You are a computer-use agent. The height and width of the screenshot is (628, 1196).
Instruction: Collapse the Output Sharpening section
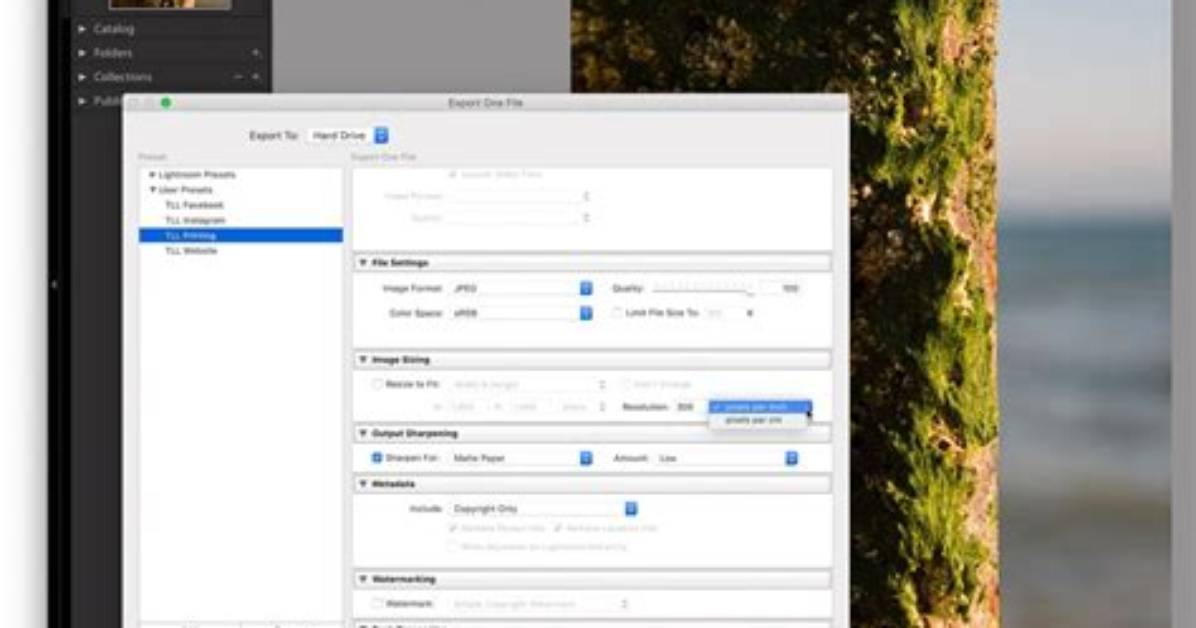click(363, 433)
